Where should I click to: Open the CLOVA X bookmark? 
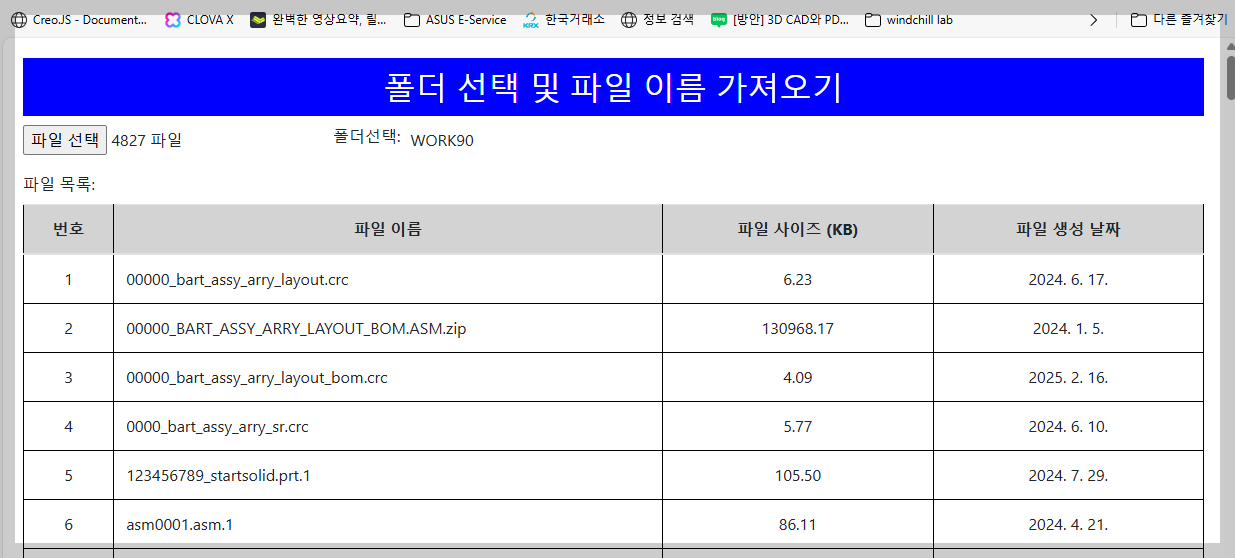[199, 20]
